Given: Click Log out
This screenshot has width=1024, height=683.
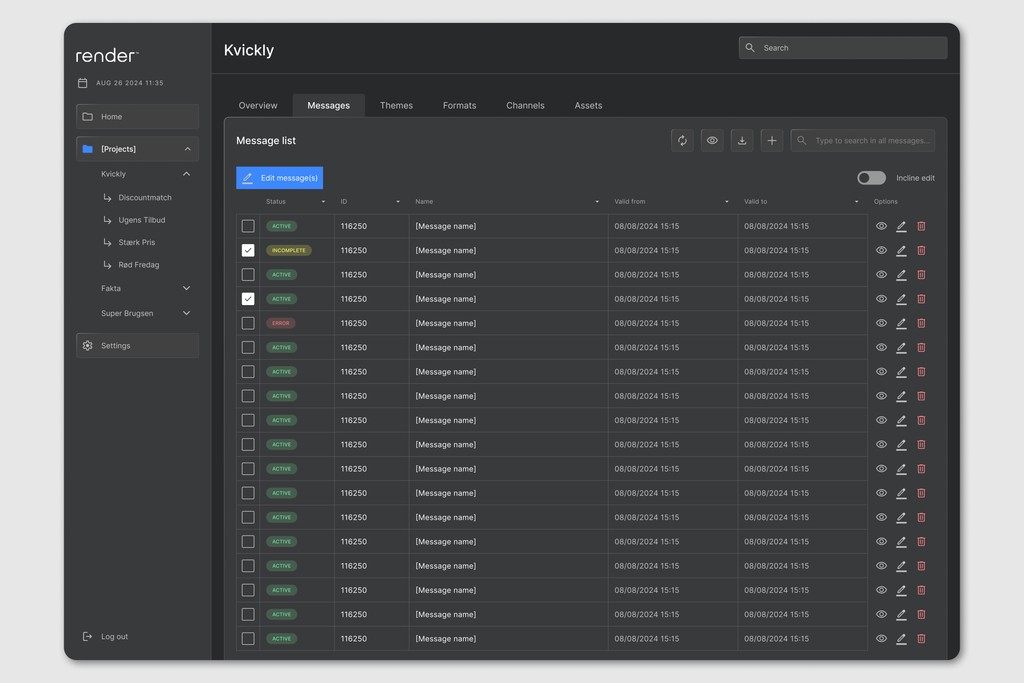Looking at the screenshot, I should [x=105, y=637].
